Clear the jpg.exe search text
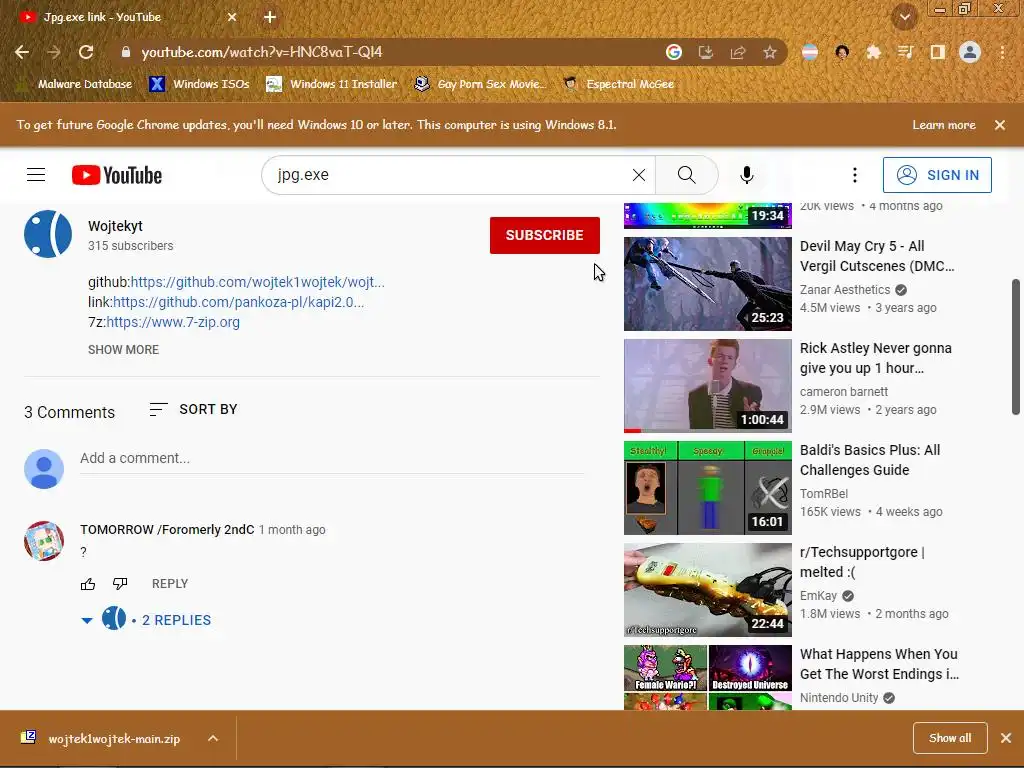This screenshot has height=768, width=1024. pos(639,175)
